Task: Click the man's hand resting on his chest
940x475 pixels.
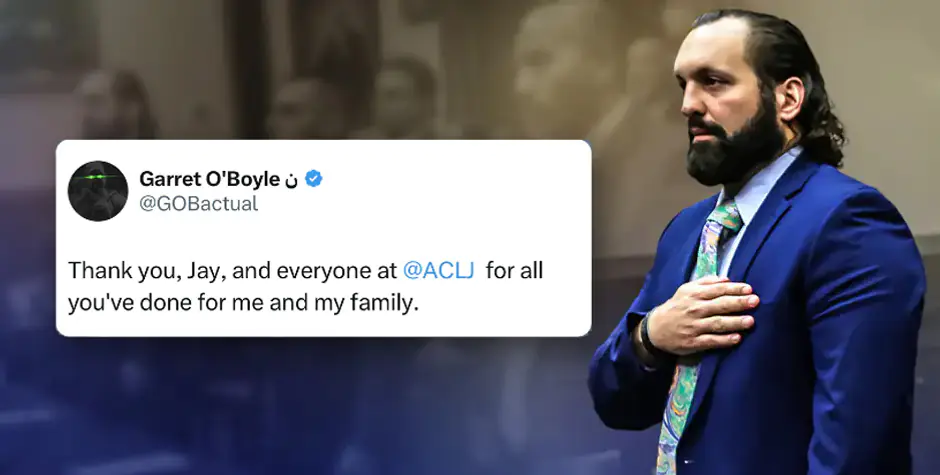Action: pos(698,313)
